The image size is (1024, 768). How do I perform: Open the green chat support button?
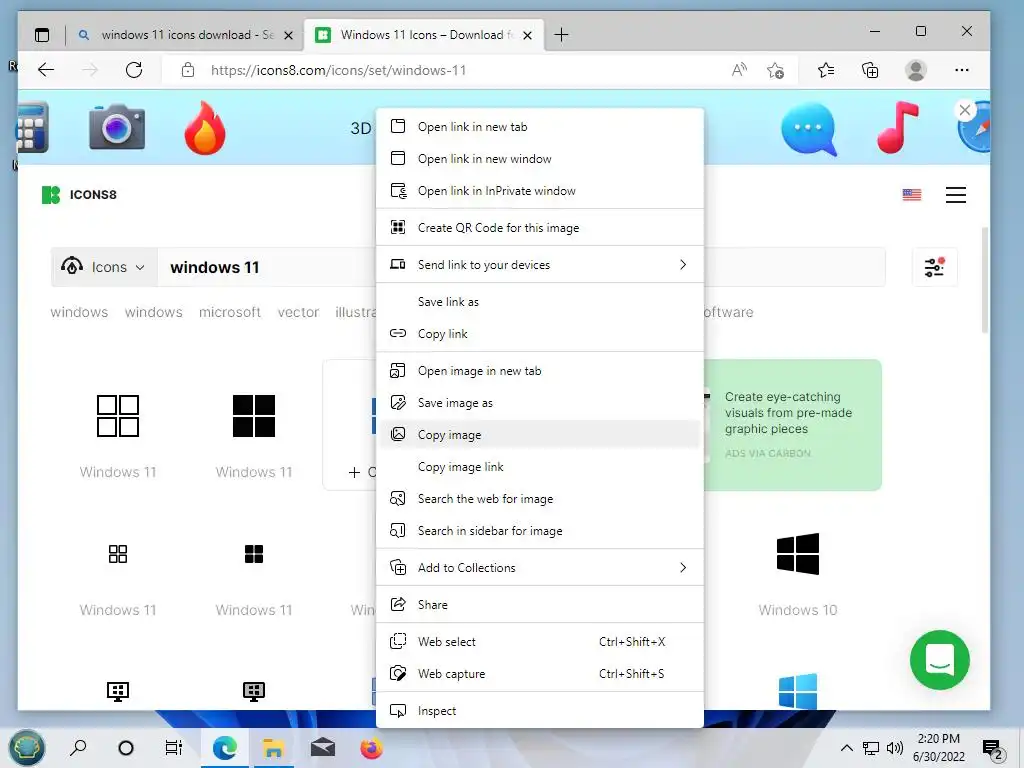coord(940,660)
